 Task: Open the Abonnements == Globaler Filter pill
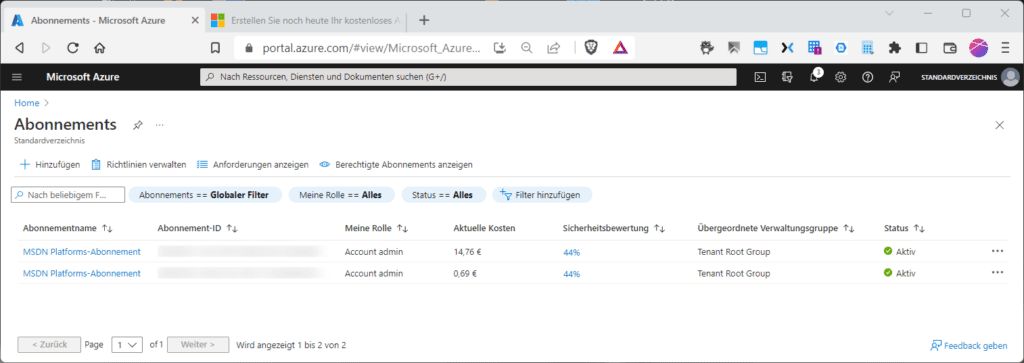(x=204, y=195)
